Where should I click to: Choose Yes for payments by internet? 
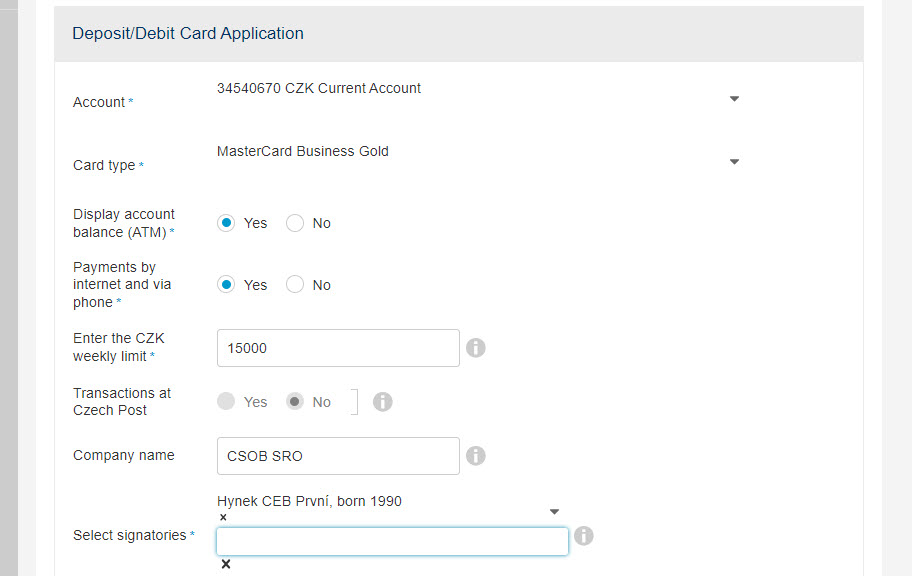(226, 285)
